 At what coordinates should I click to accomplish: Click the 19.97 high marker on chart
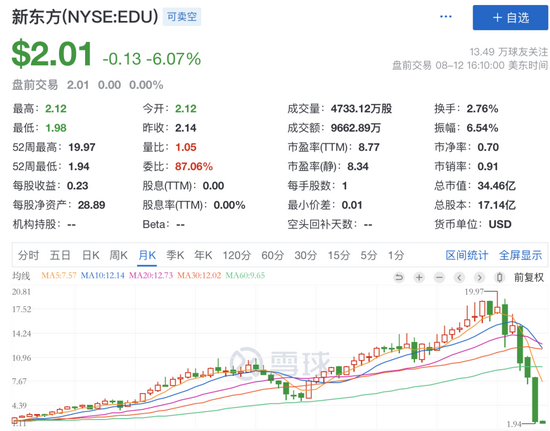coord(474,292)
